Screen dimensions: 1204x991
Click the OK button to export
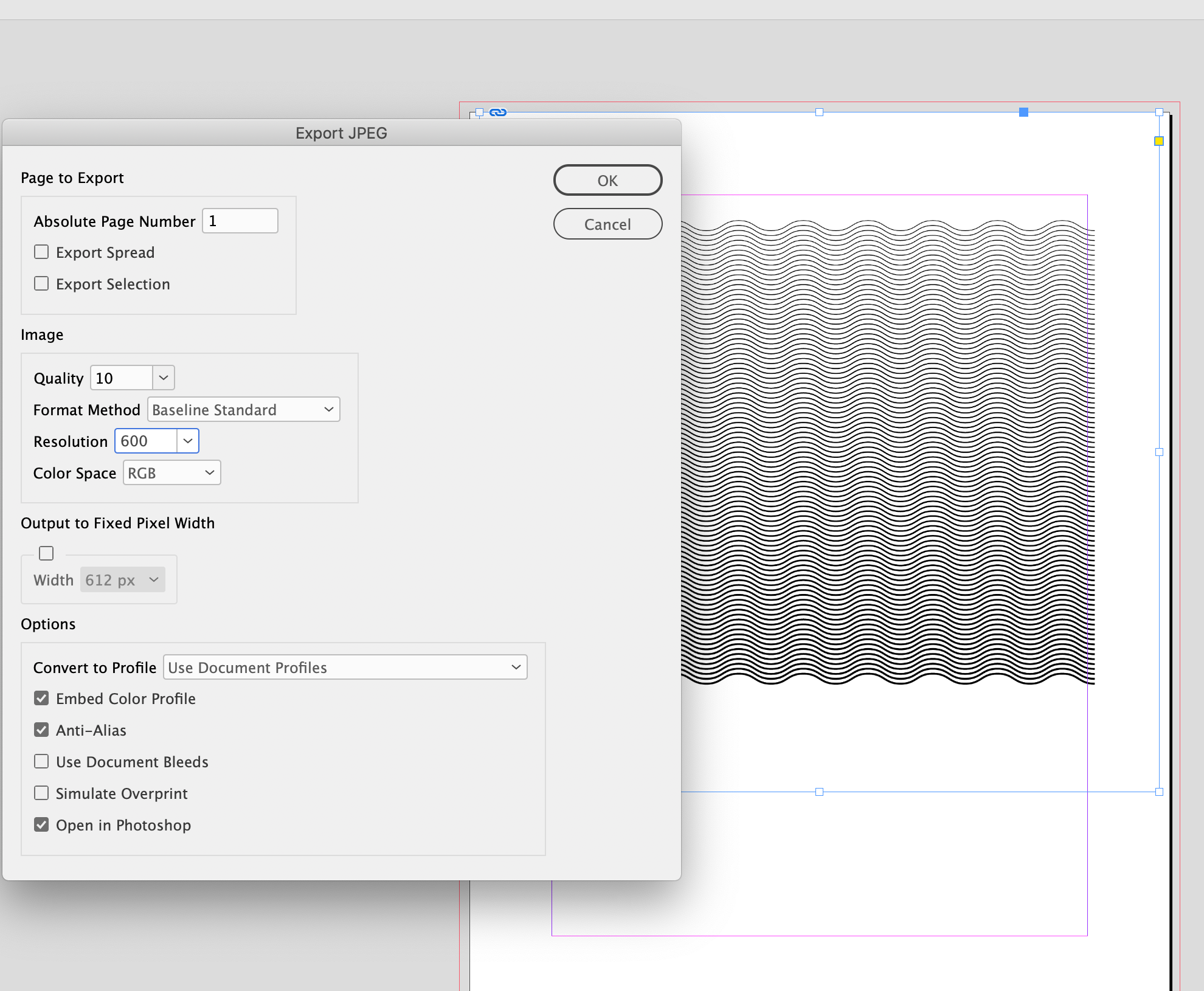pos(608,180)
